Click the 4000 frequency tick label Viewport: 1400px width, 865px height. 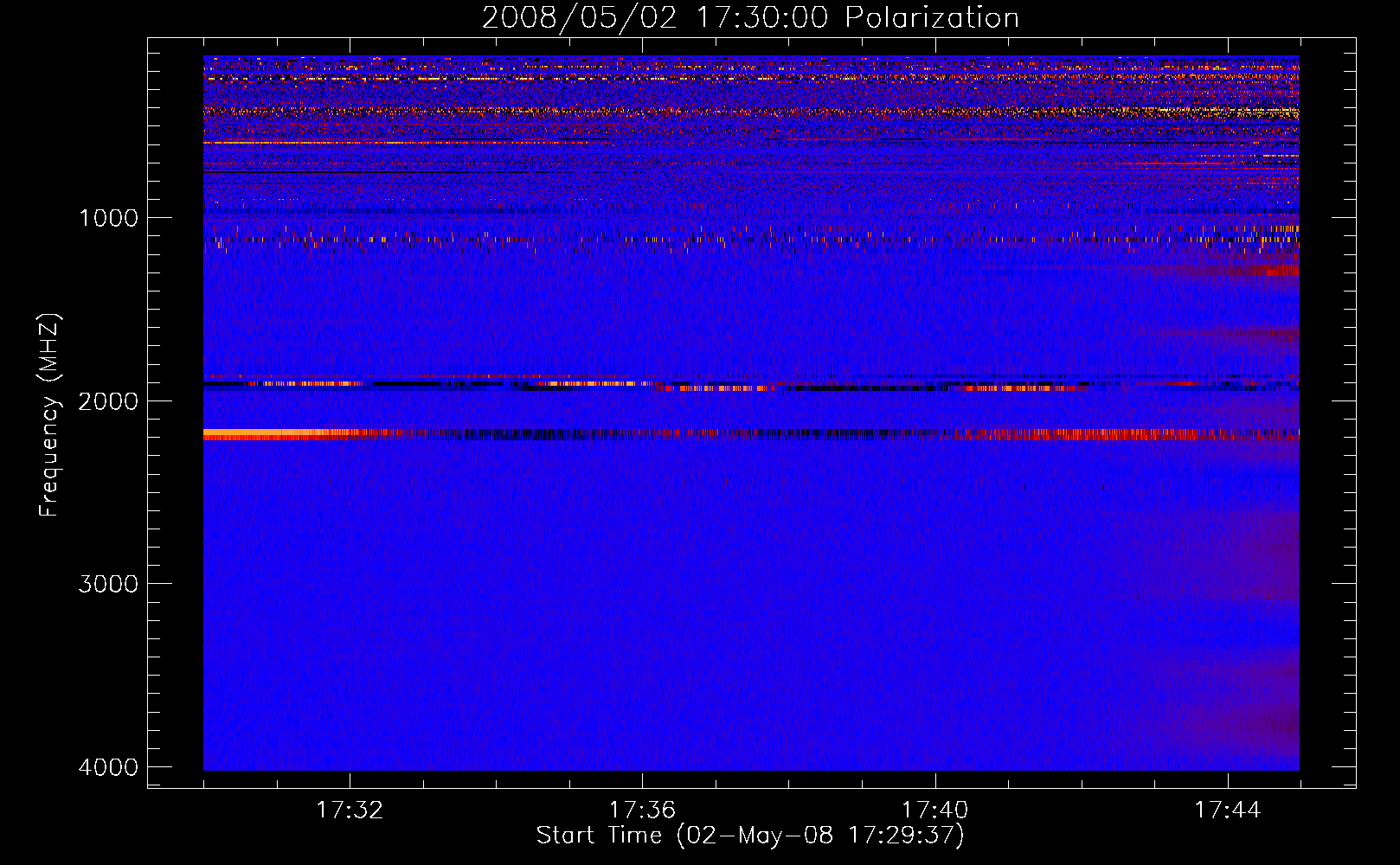tap(108, 767)
